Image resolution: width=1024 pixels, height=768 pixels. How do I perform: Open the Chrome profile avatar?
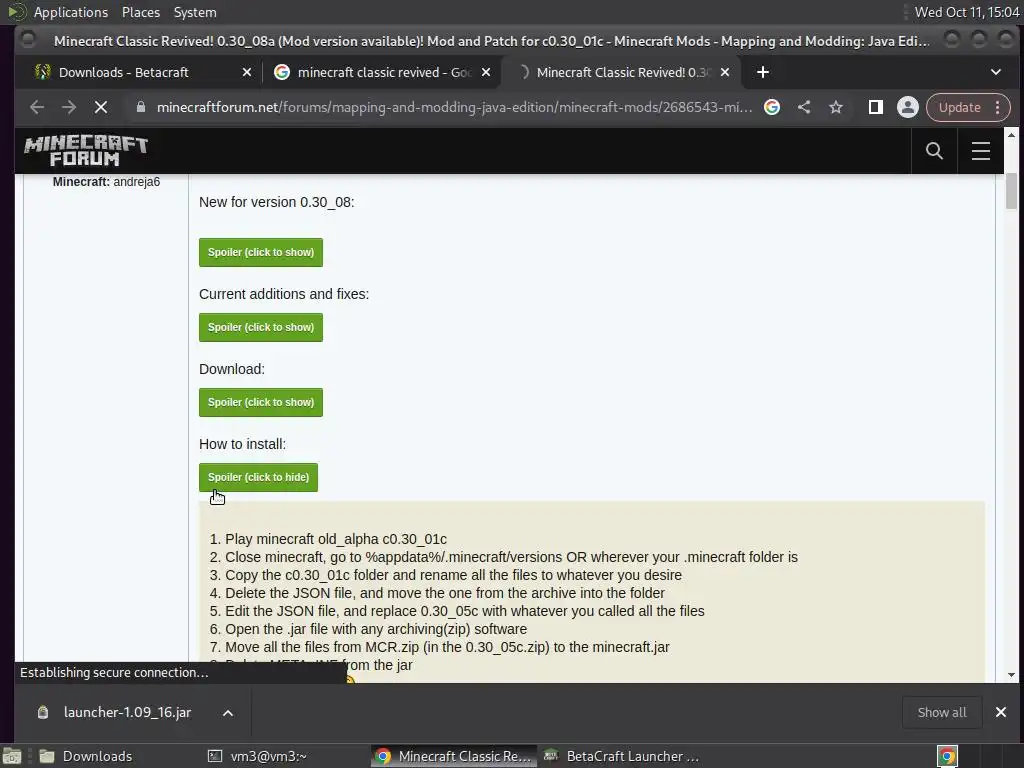click(x=908, y=107)
